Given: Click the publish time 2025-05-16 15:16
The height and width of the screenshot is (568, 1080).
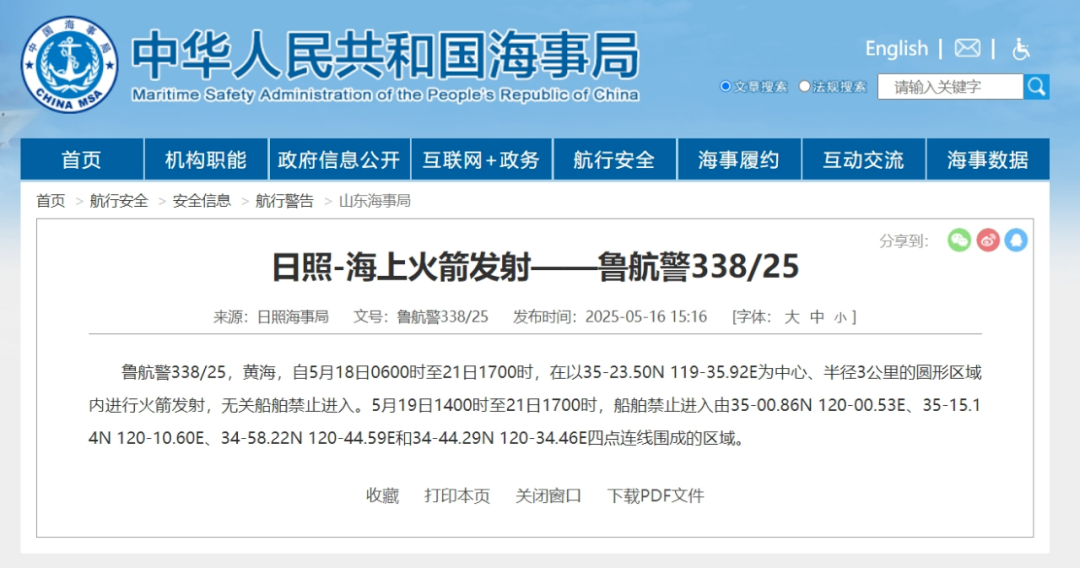Looking at the screenshot, I should (646, 317).
